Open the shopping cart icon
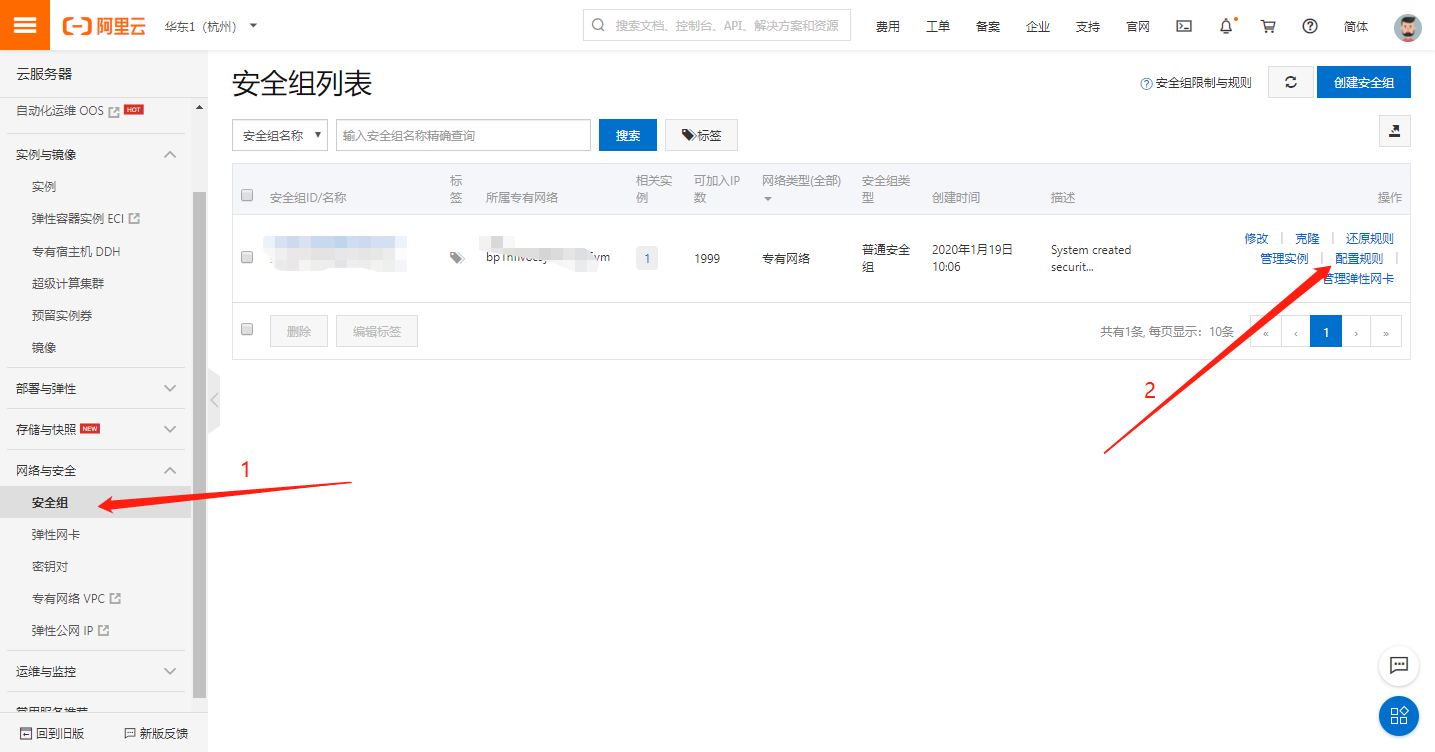This screenshot has height=752, width=1435. coord(1267,26)
